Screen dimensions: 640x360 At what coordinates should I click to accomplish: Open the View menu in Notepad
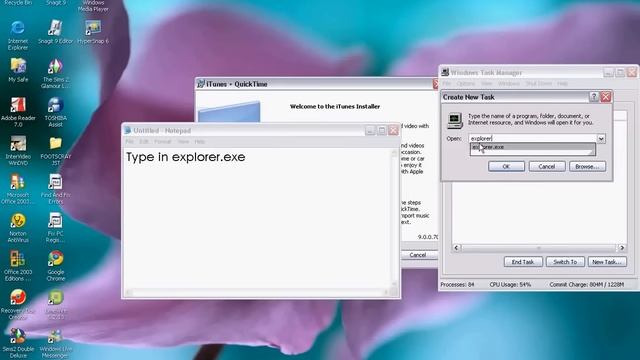[x=183, y=142]
